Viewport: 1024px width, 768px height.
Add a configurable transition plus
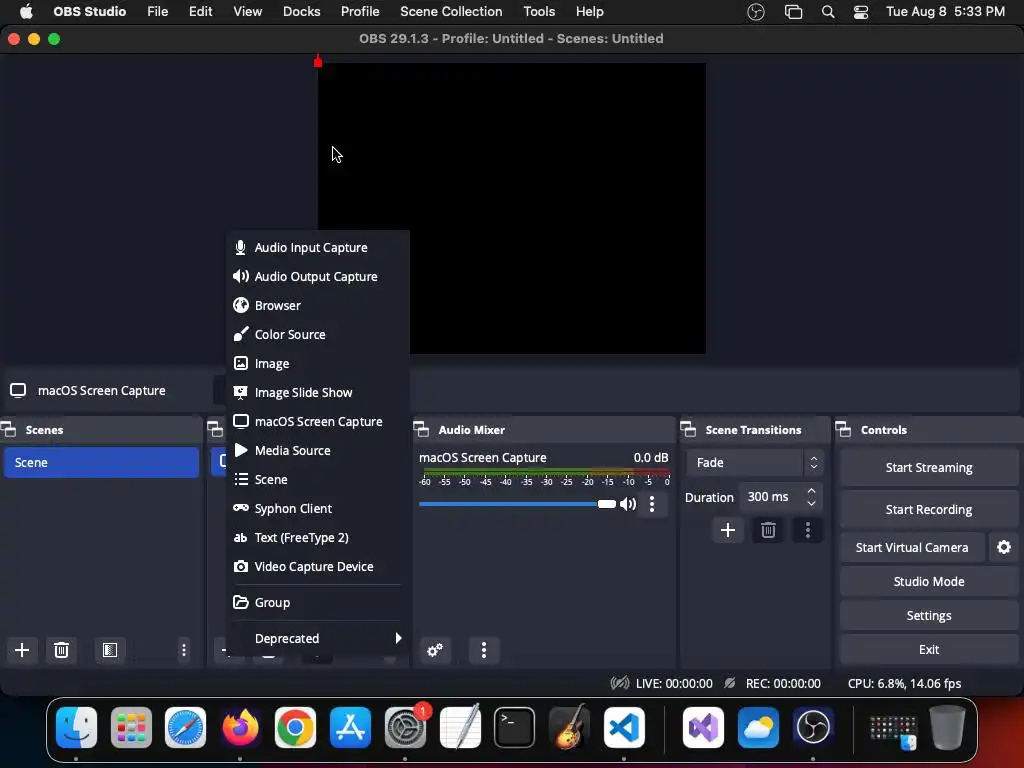tap(728, 530)
